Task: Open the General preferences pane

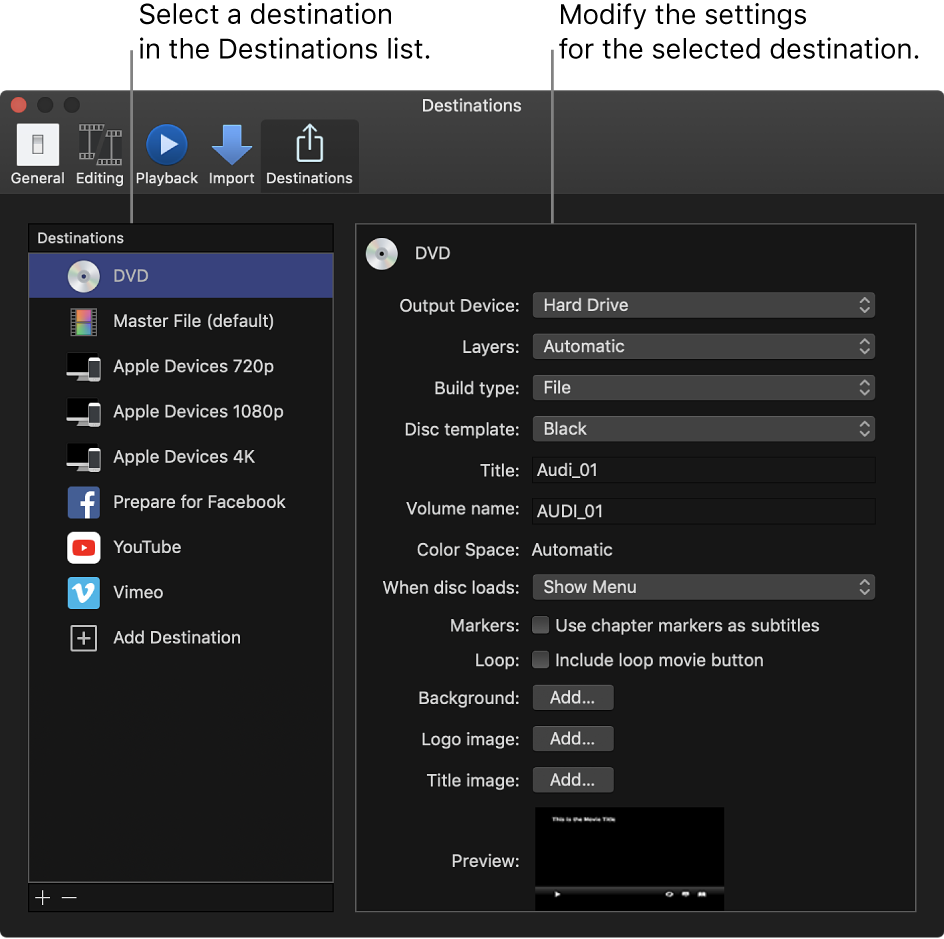Action: tap(38, 155)
